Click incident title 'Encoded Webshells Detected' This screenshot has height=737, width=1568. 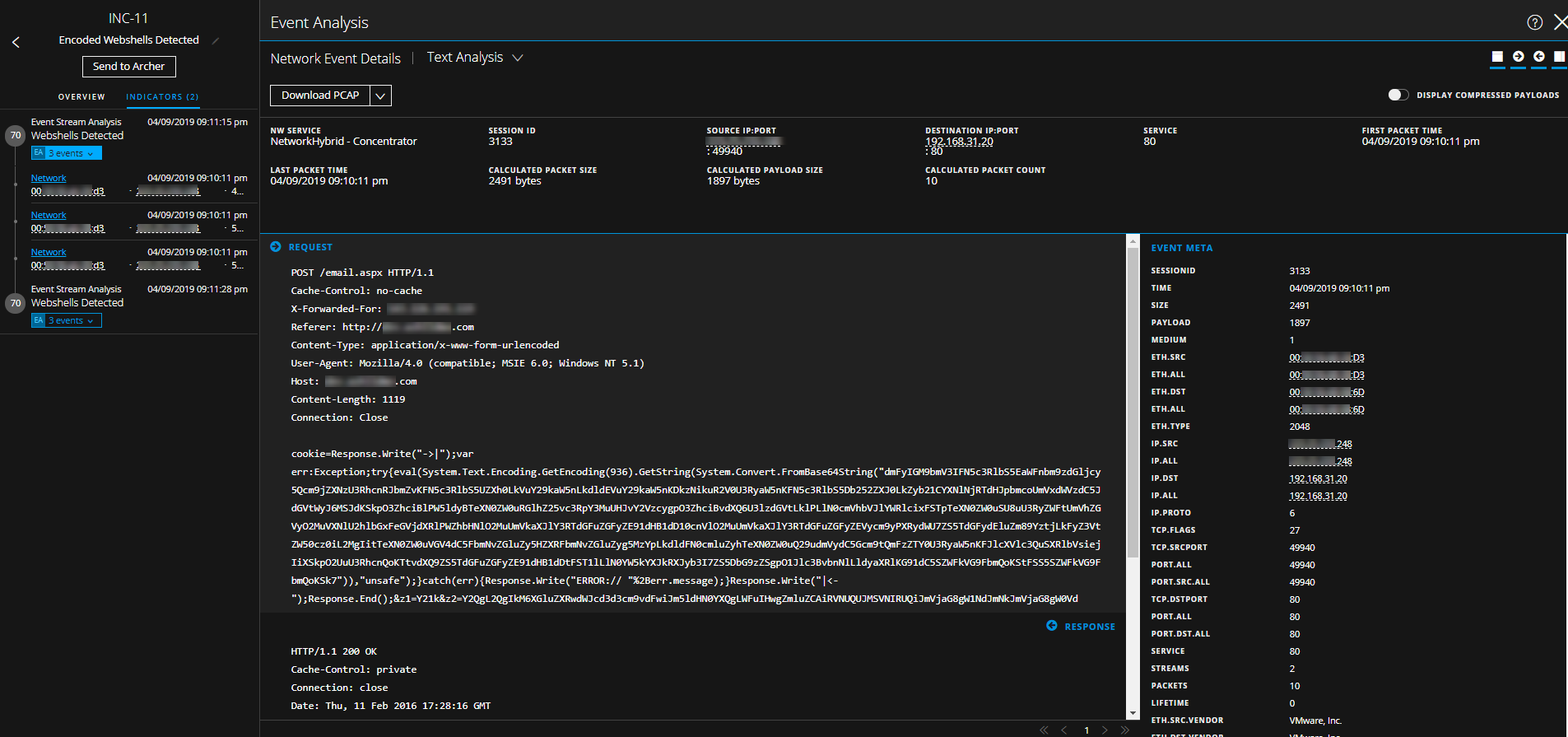pos(129,40)
